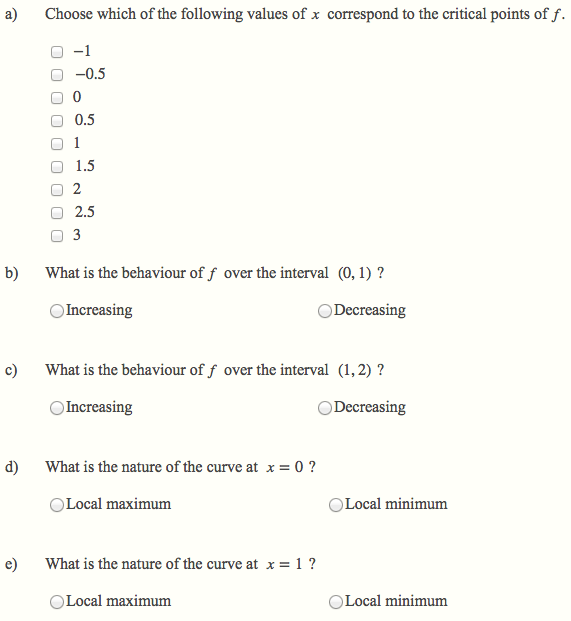Pick Local minimum for x = 0
Image resolution: width=571 pixels, height=621 pixels.
pos(336,505)
